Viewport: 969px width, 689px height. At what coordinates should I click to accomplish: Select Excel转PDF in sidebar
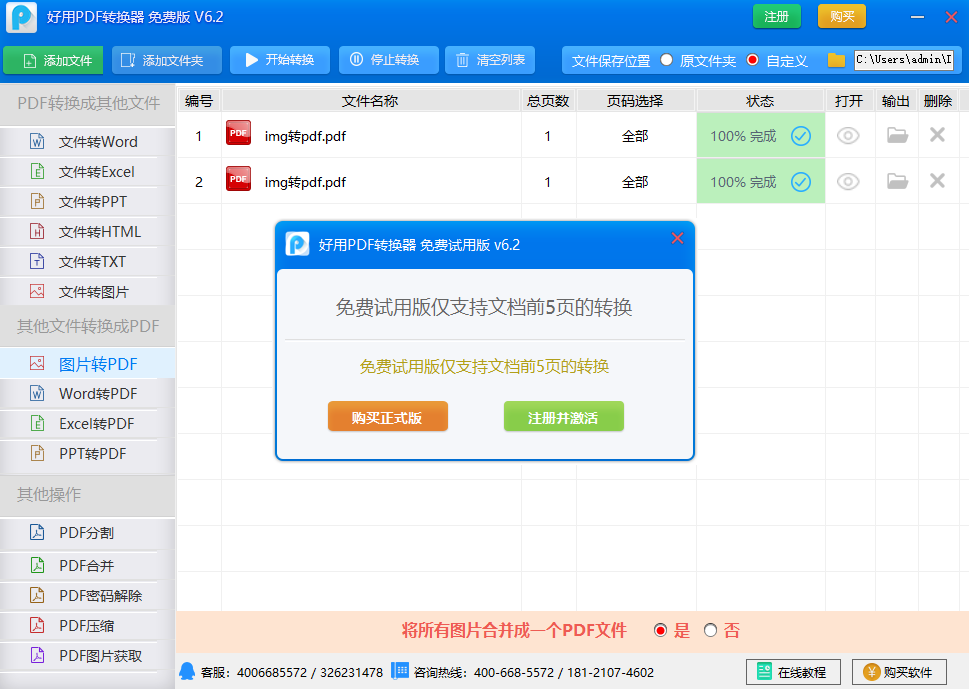point(87,424)
